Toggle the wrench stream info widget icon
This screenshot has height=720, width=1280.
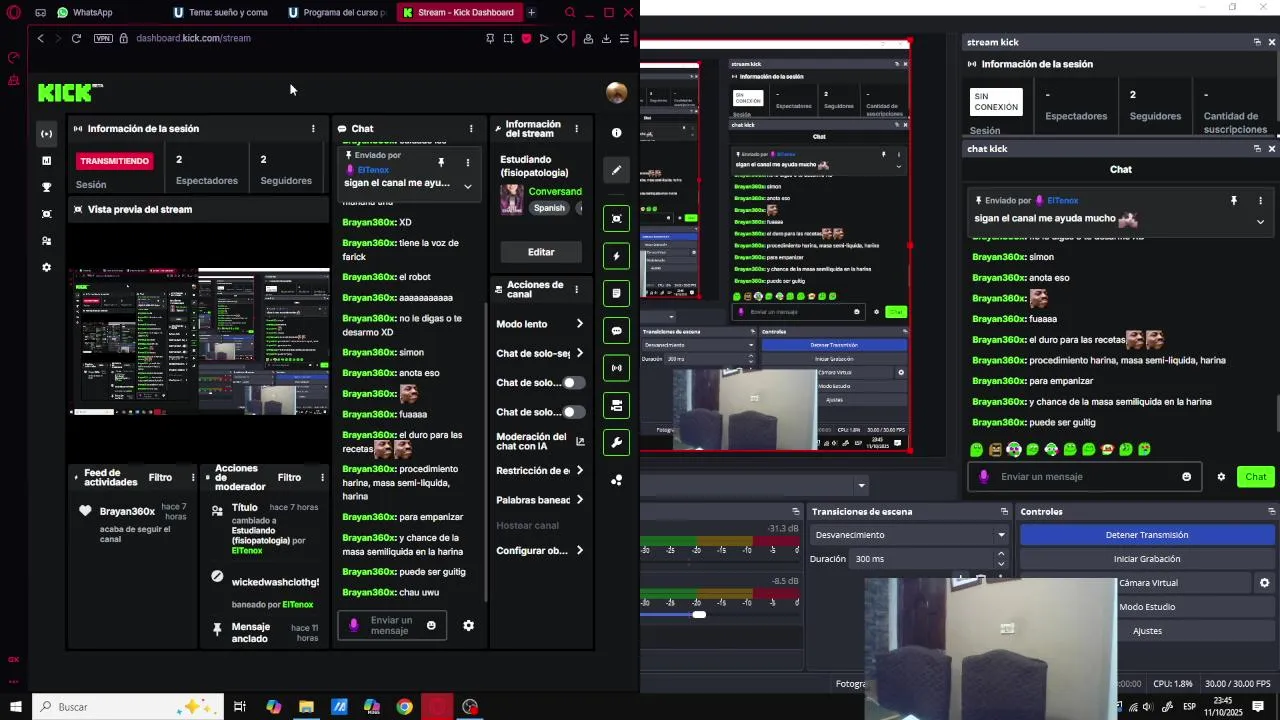tap(616, 442)
